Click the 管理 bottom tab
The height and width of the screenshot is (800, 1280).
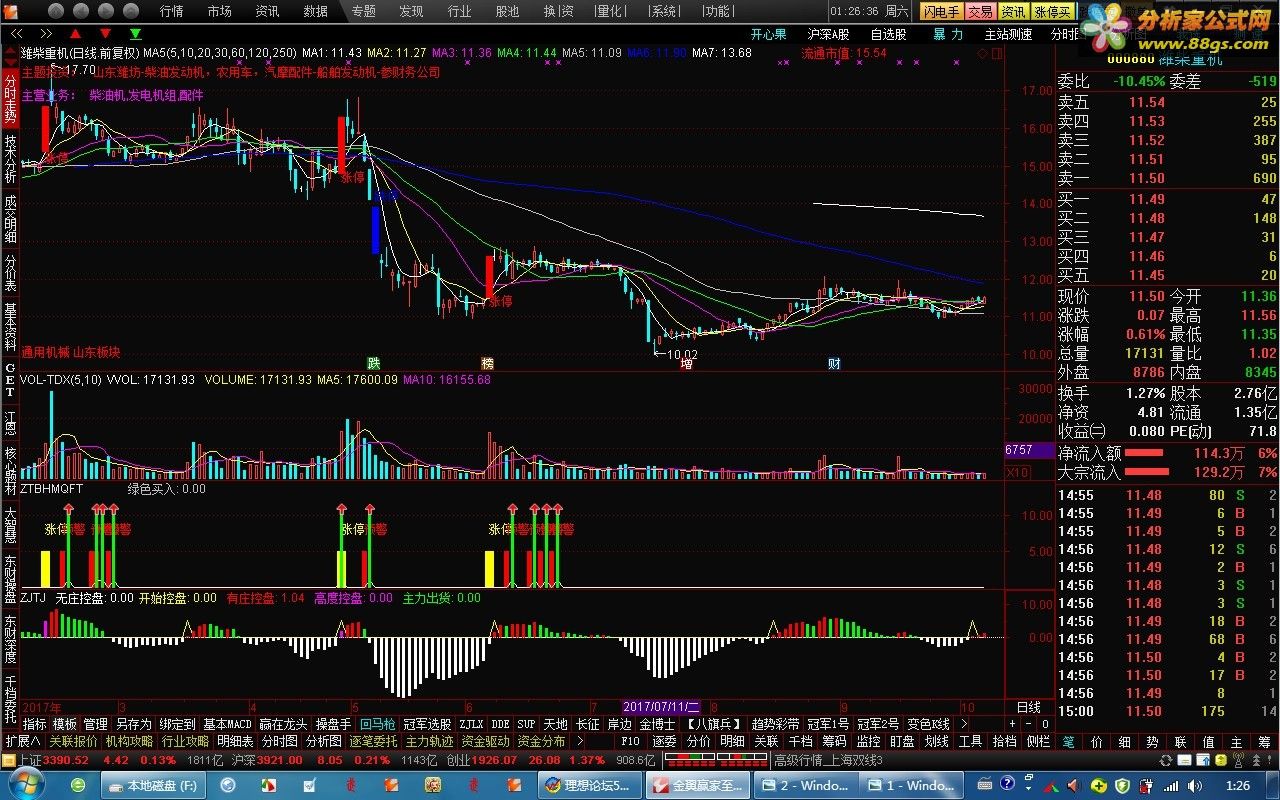[95, 724]
